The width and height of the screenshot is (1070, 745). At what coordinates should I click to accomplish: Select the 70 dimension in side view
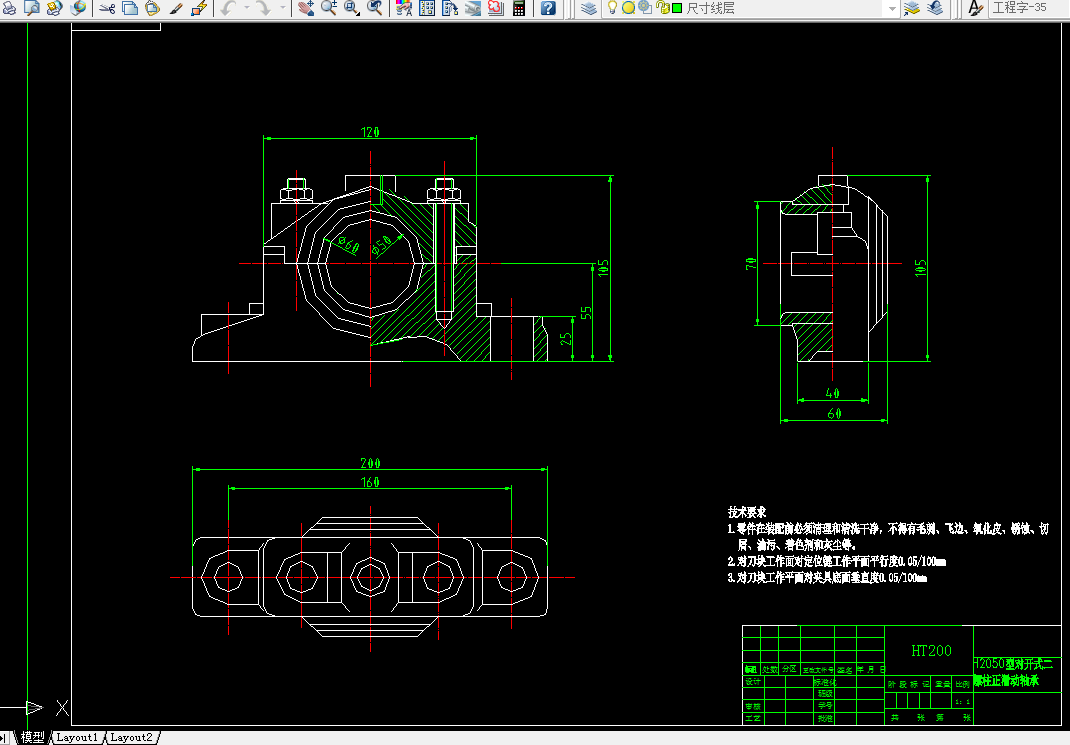pos(751,263)
